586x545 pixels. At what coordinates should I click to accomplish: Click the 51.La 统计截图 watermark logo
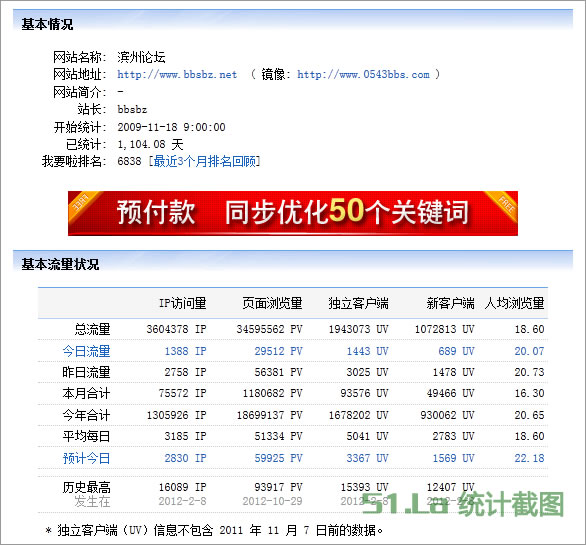[x=463, y=504]
